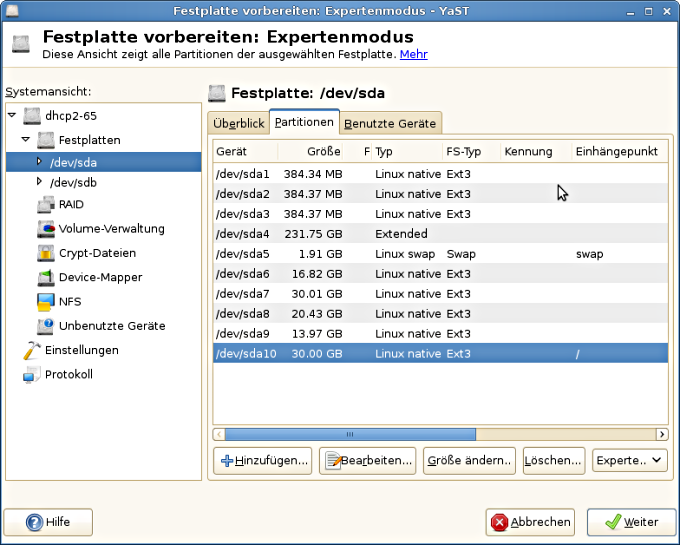Screen dimensions: 680x545
Task: Select Protokoll in the tree
Action: 69,374
